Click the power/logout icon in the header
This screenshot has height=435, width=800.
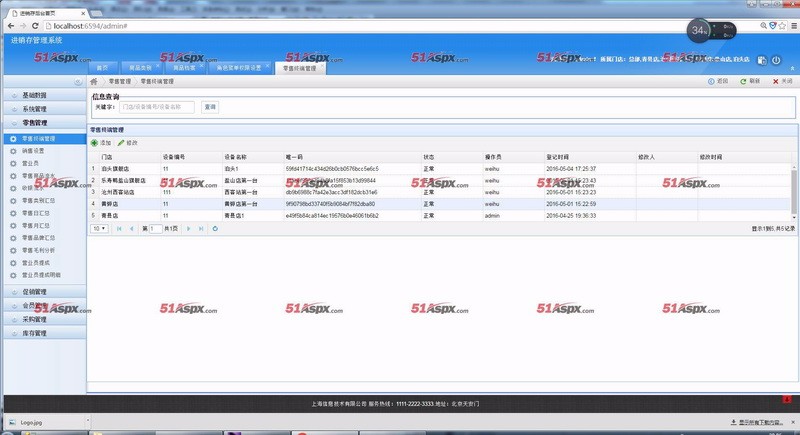click(776, 60)
